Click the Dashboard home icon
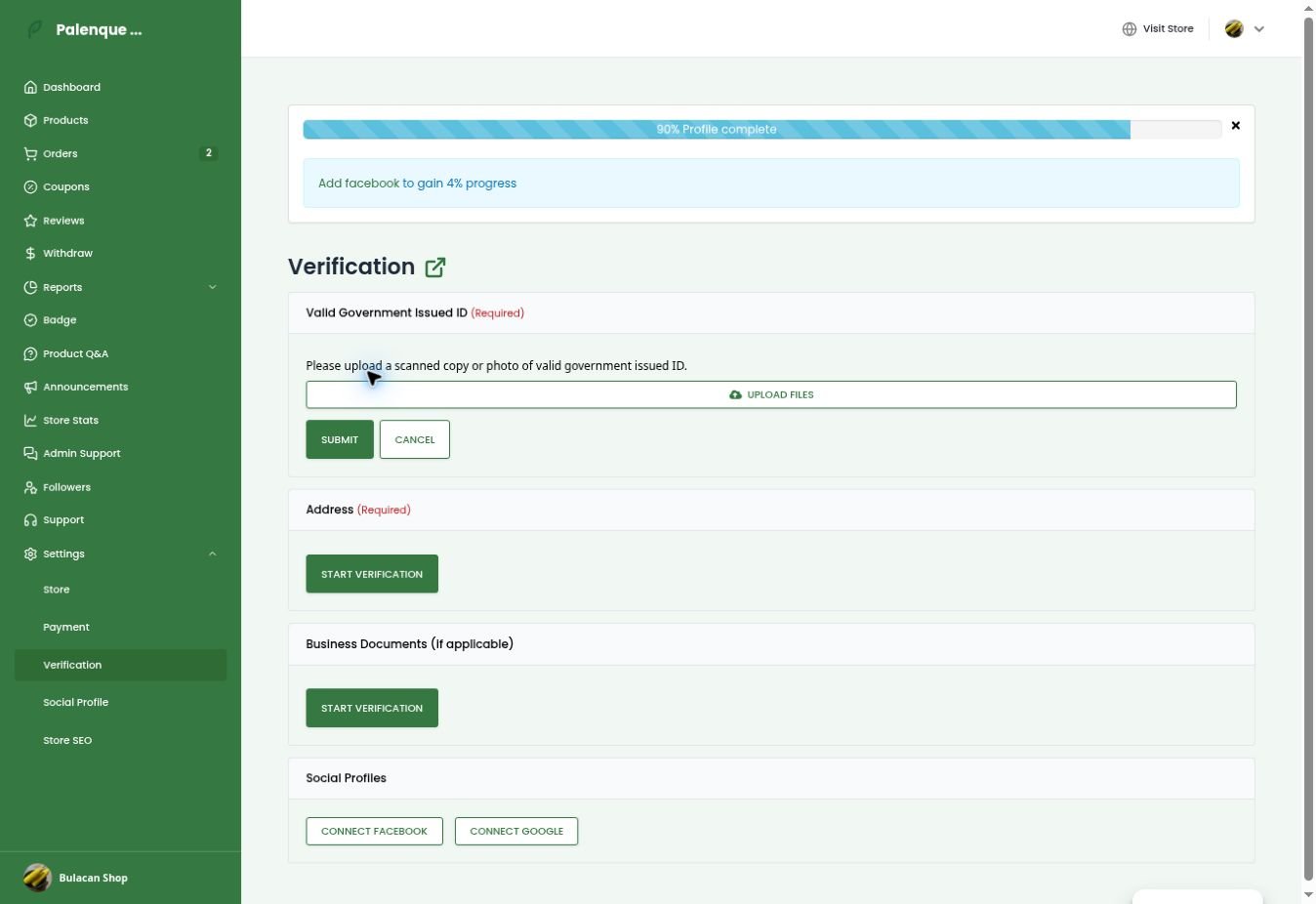Image resolution: width=1316 pixels, height=904 pixels. pos(30,87)
